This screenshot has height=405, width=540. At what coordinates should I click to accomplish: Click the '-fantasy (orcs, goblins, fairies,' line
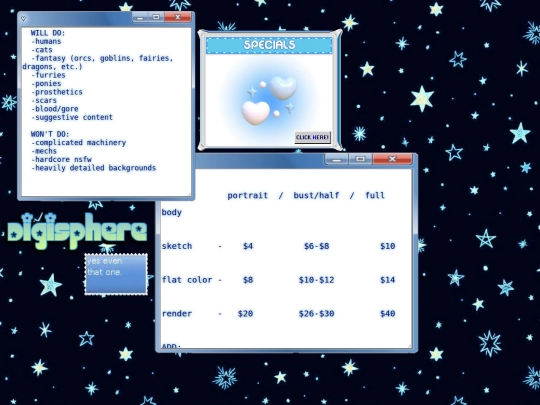(102, 58)
